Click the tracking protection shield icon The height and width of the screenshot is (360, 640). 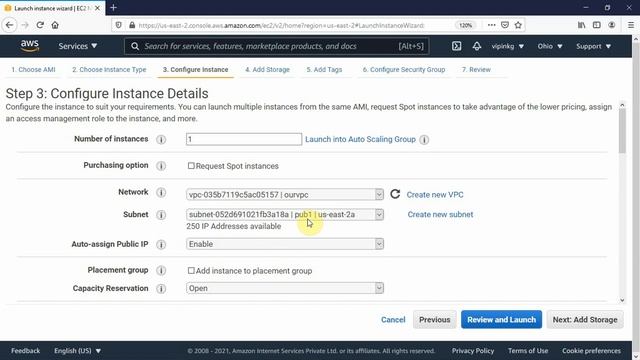click(119, 25)
